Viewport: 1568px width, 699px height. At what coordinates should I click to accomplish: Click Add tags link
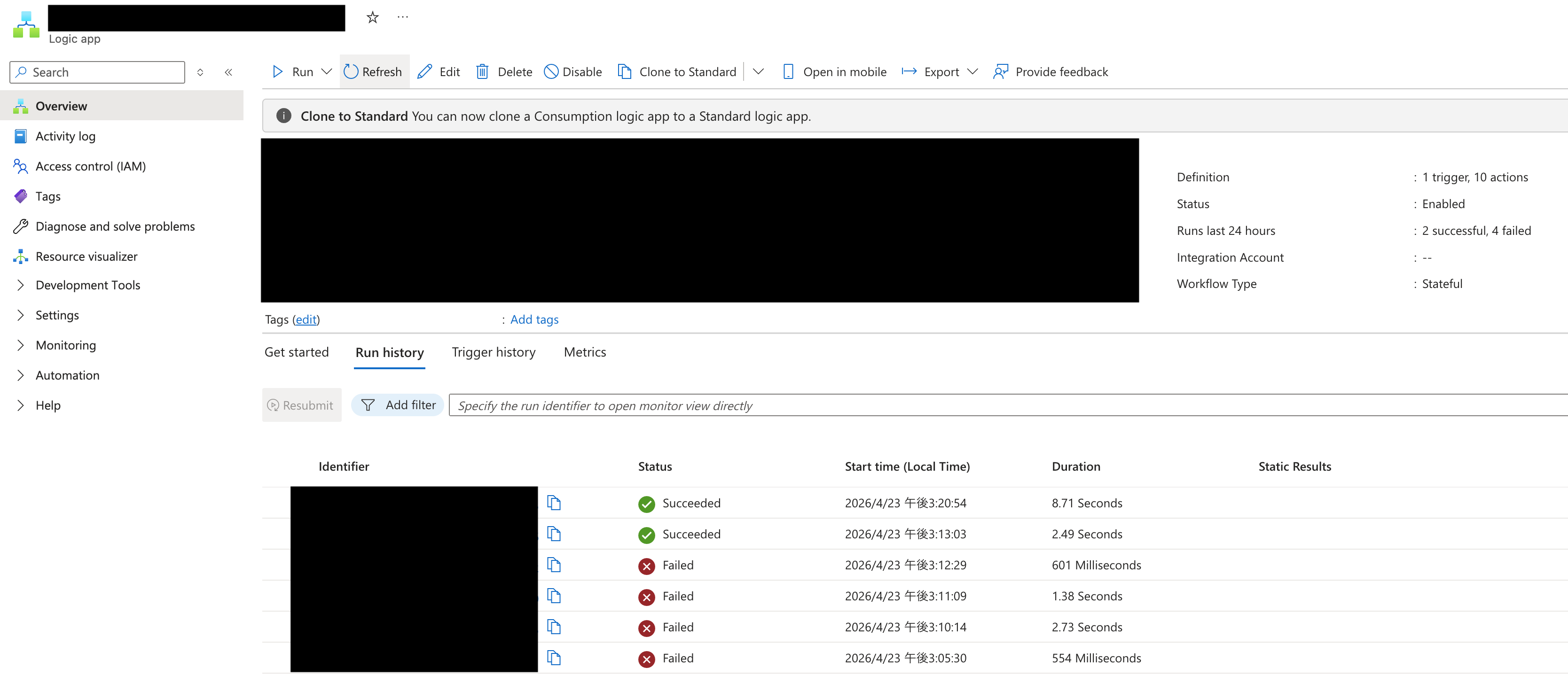534,319
